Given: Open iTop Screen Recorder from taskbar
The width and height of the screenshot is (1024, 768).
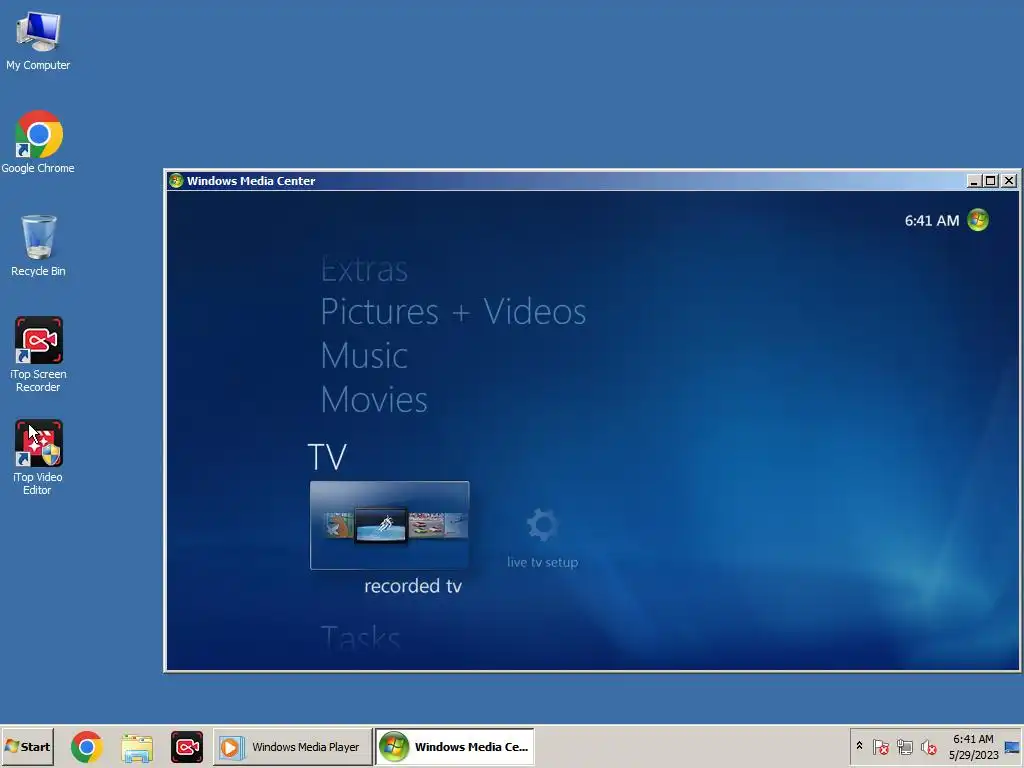Looking at the screenshot, I should pyautogui.click(x=187, y=747).
